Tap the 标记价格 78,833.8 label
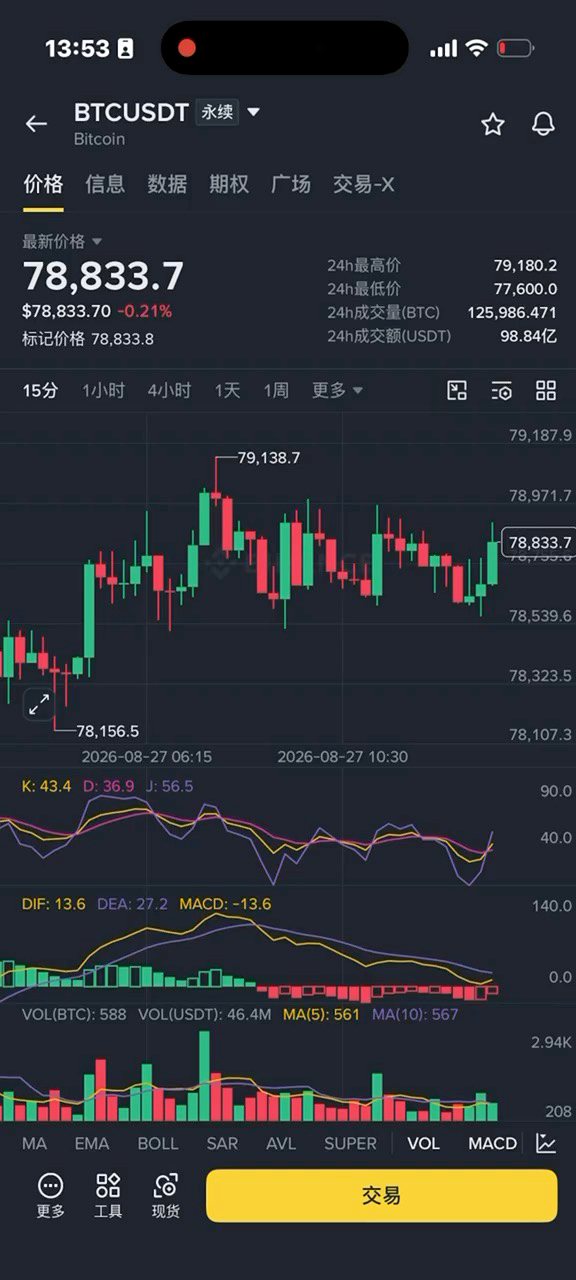The image size is (576, 1280). (x=88, y=339)
